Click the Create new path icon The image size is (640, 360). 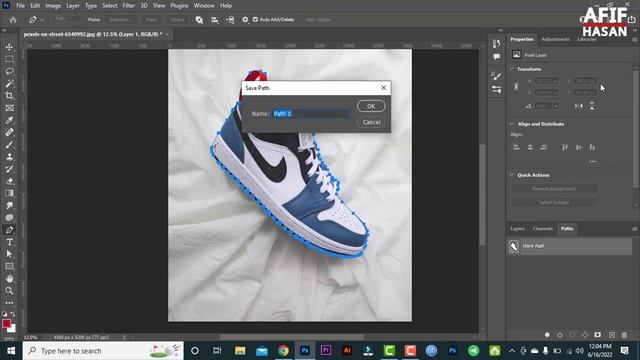pos(611,335)
